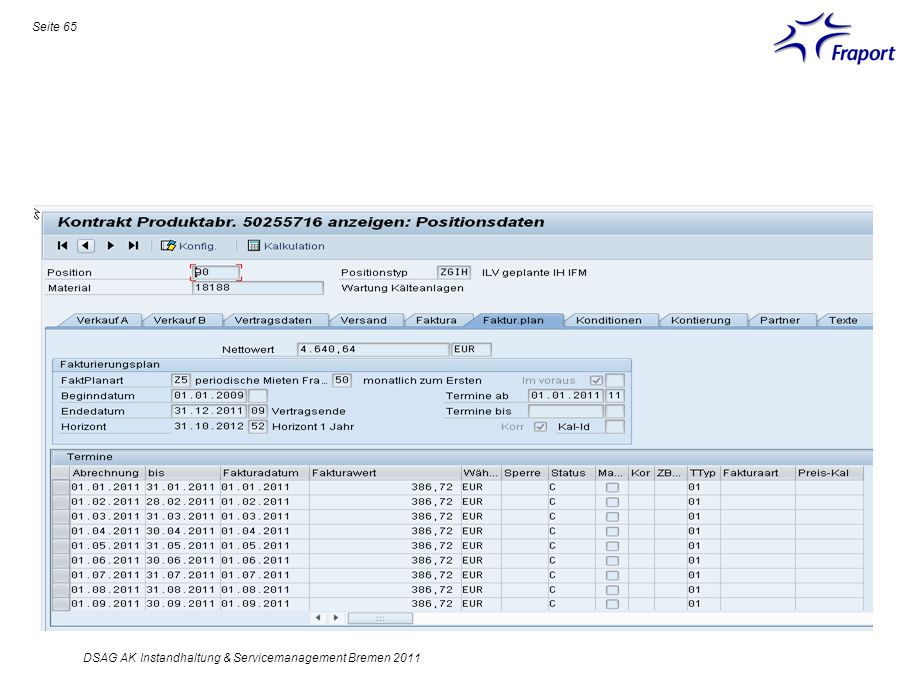Open Konfig. configuration button

pos(189,246)
